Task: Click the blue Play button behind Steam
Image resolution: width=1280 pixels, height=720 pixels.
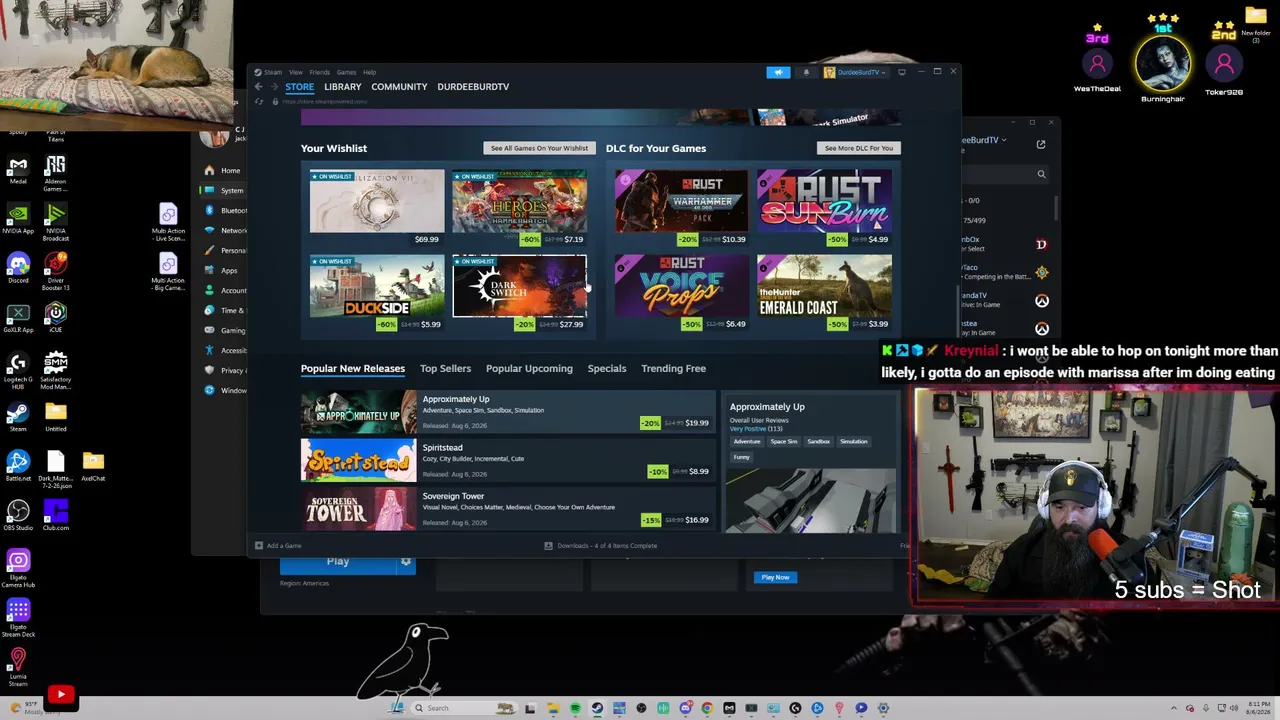Action: click(x=338, y=562)
